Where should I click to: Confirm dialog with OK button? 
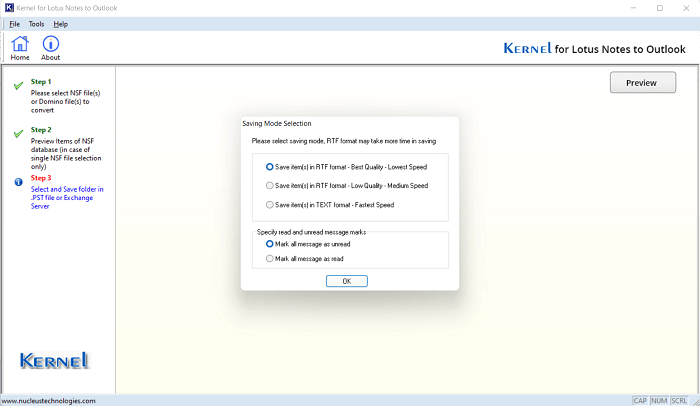click(x=346, y=281)
